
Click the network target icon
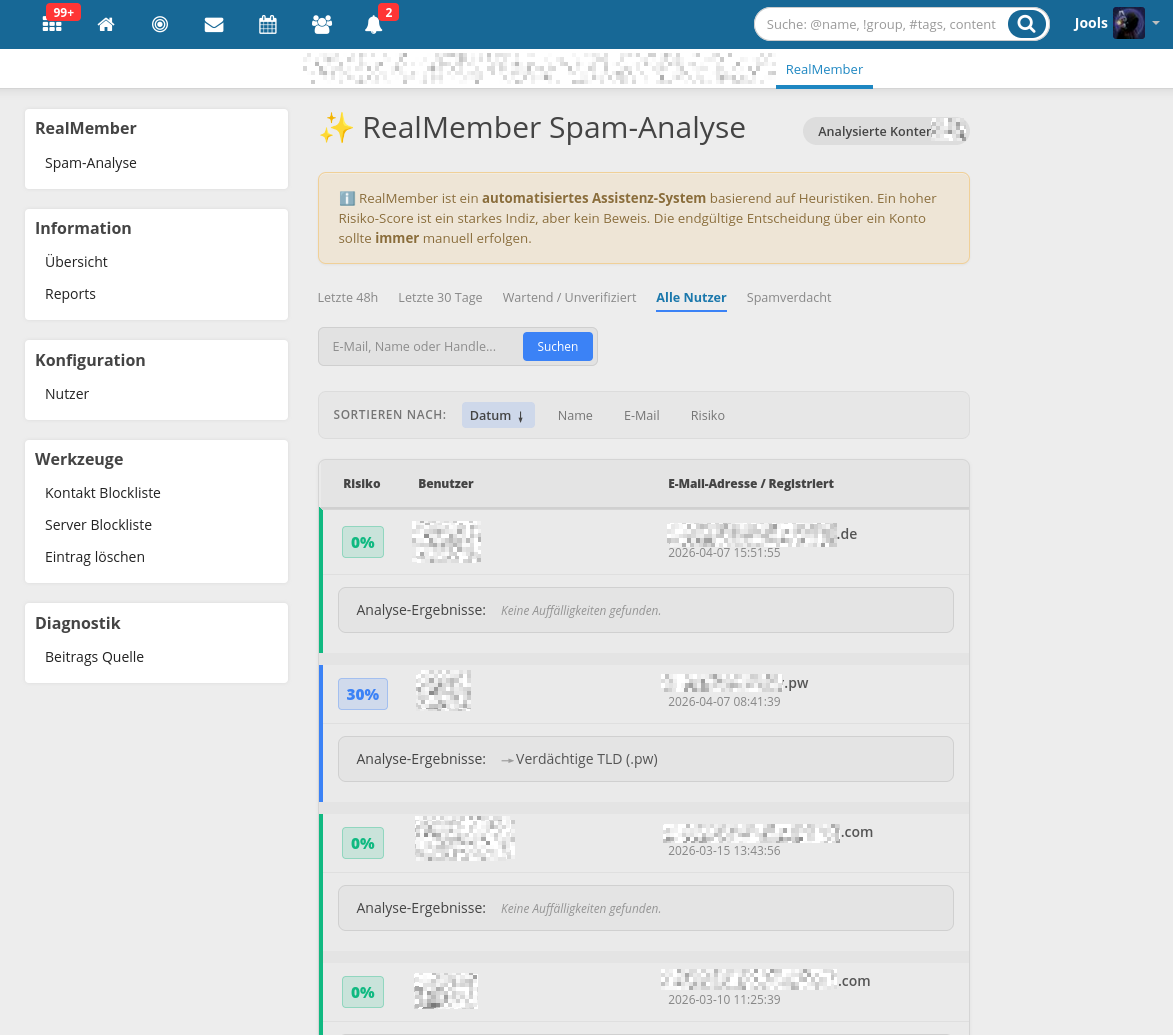tap(160, 25)
